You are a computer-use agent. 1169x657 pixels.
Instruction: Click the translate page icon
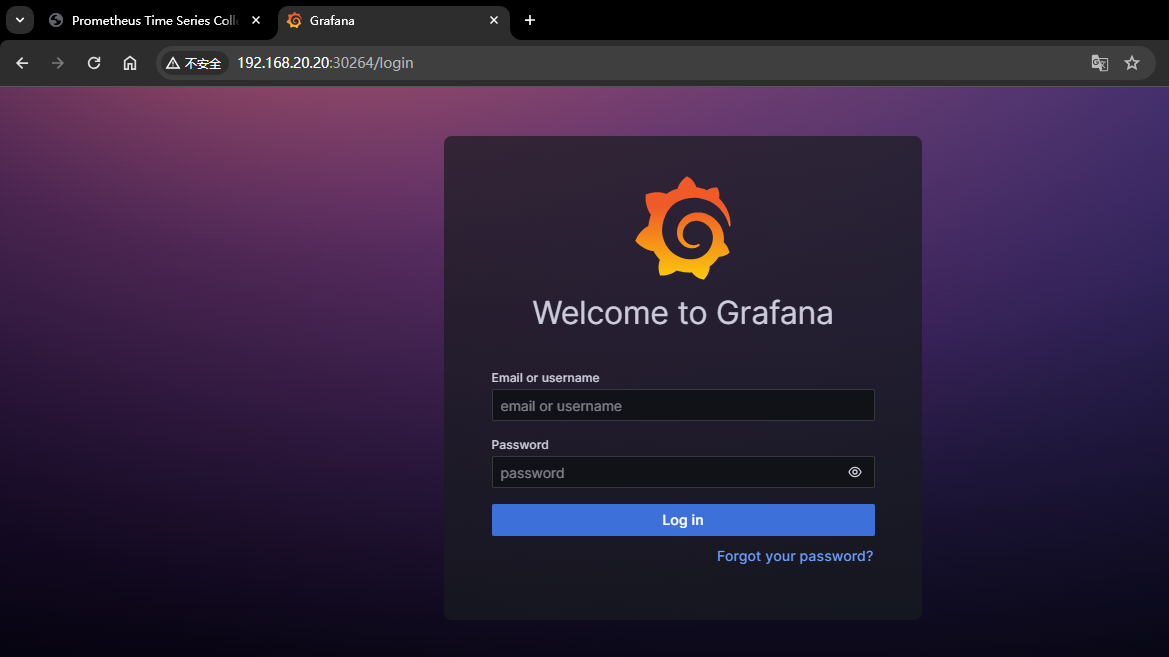click(x=1099, y=63)
